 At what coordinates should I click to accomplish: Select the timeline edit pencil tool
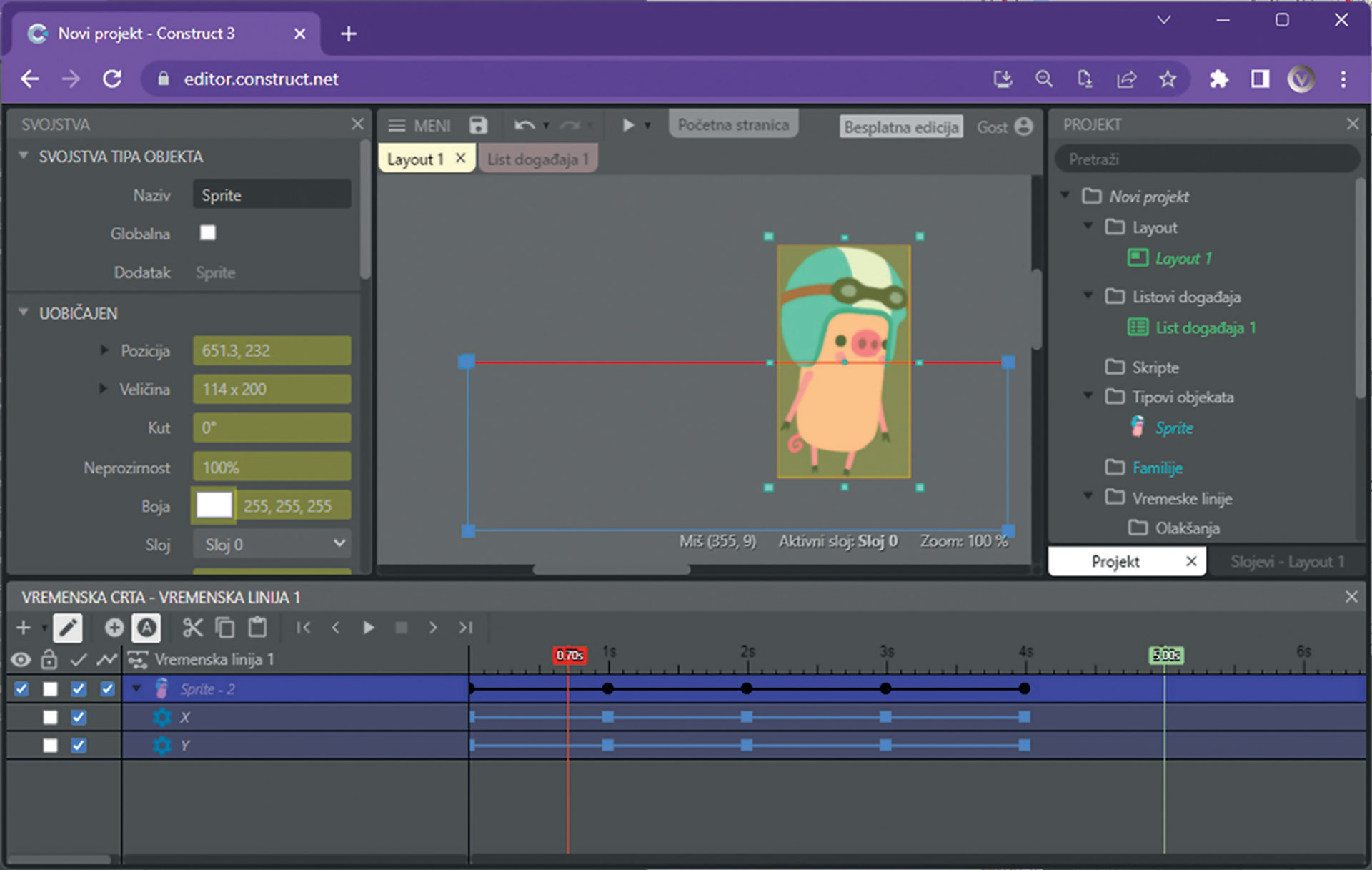click(x=68, y=628)
